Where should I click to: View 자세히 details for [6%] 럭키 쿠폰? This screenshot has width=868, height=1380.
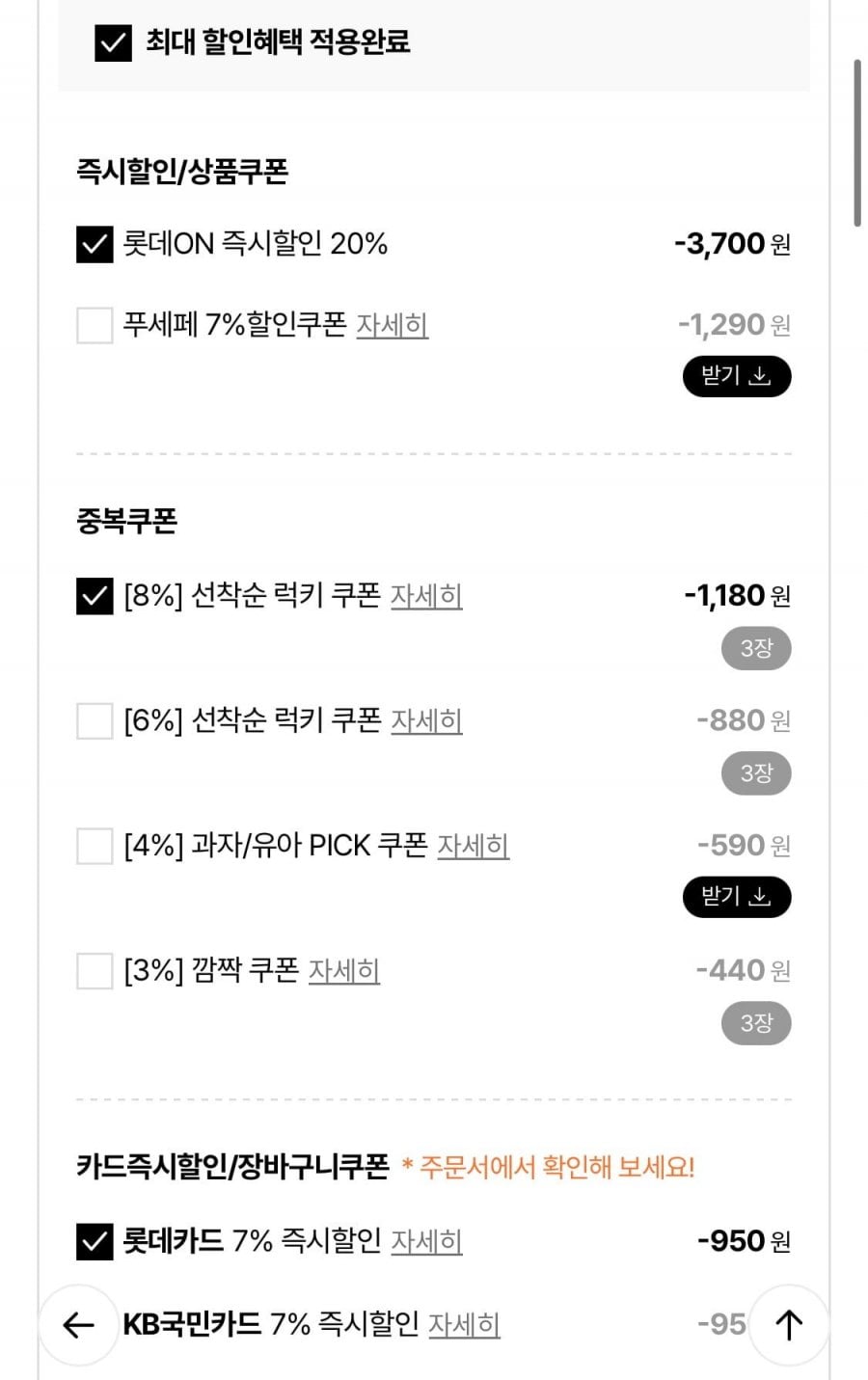[426, 720]
